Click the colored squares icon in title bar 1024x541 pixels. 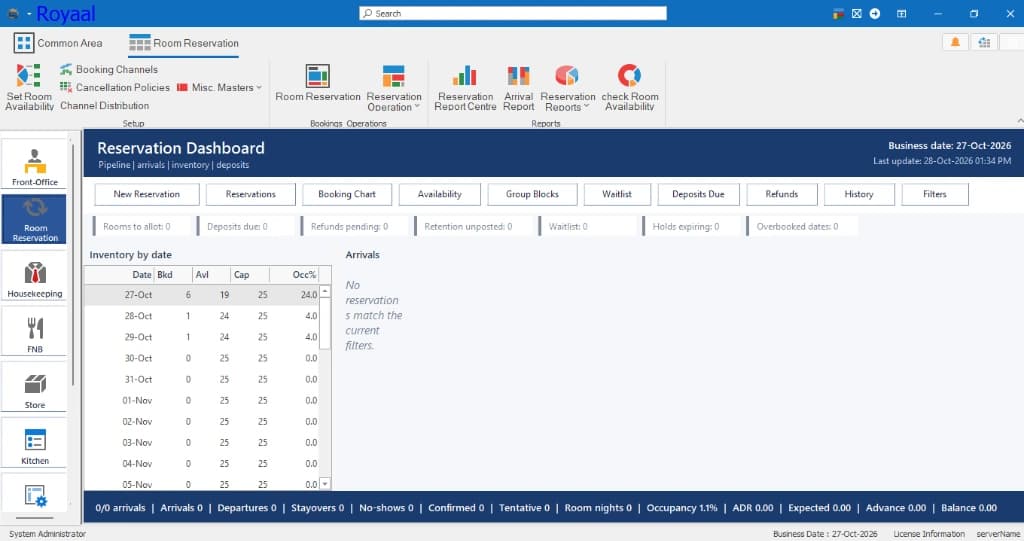(838, 13)
